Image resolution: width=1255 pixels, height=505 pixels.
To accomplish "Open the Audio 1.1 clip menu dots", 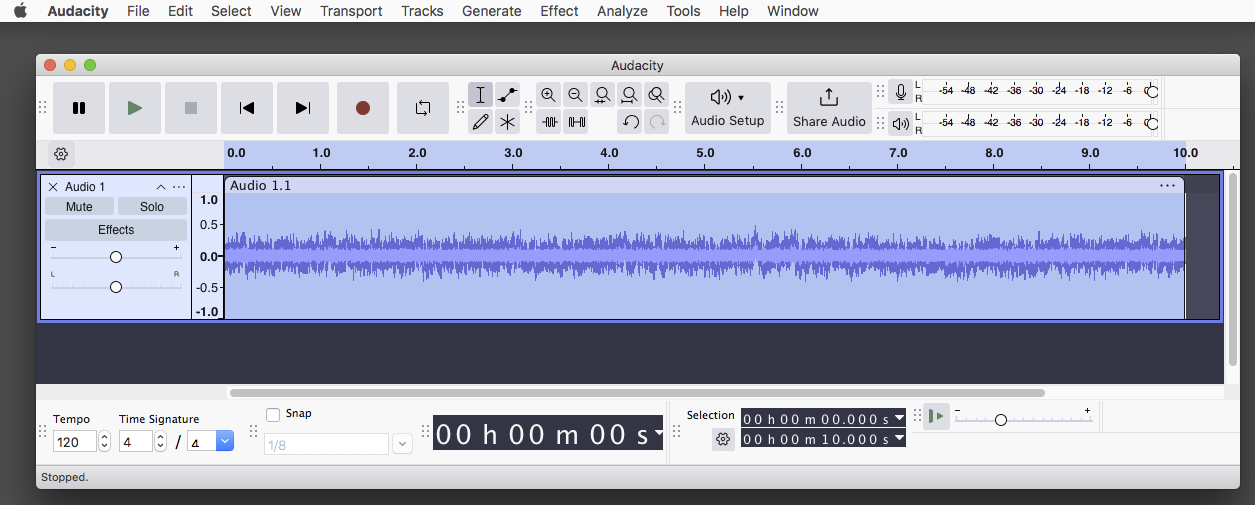I will click(1167, 186).
